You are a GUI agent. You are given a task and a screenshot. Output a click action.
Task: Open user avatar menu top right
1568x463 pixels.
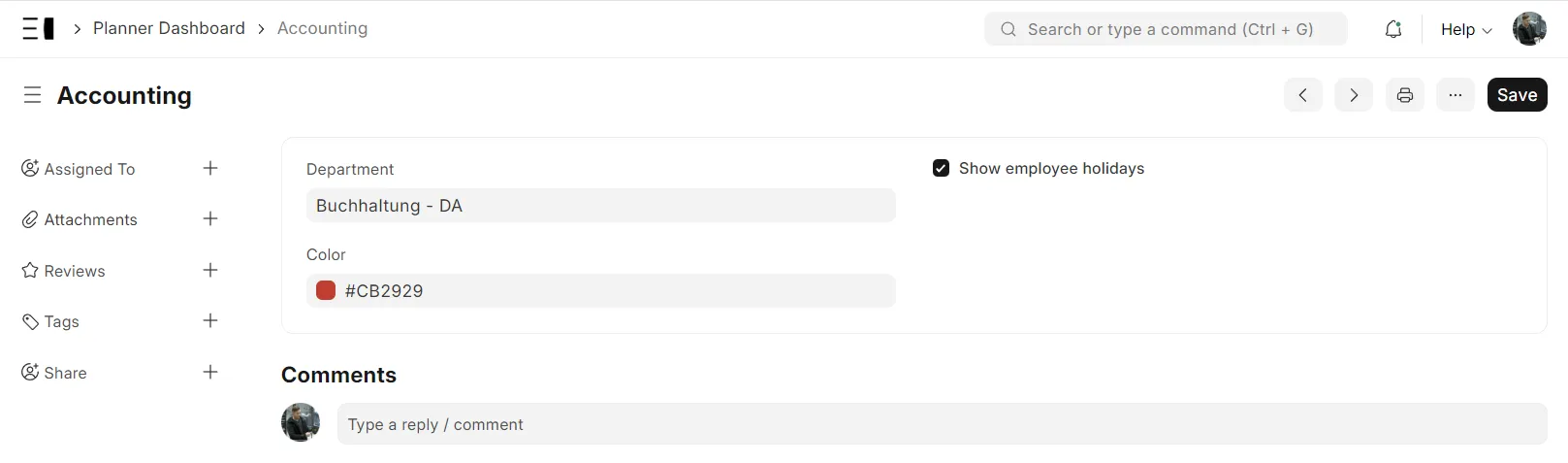point(1530,29)
